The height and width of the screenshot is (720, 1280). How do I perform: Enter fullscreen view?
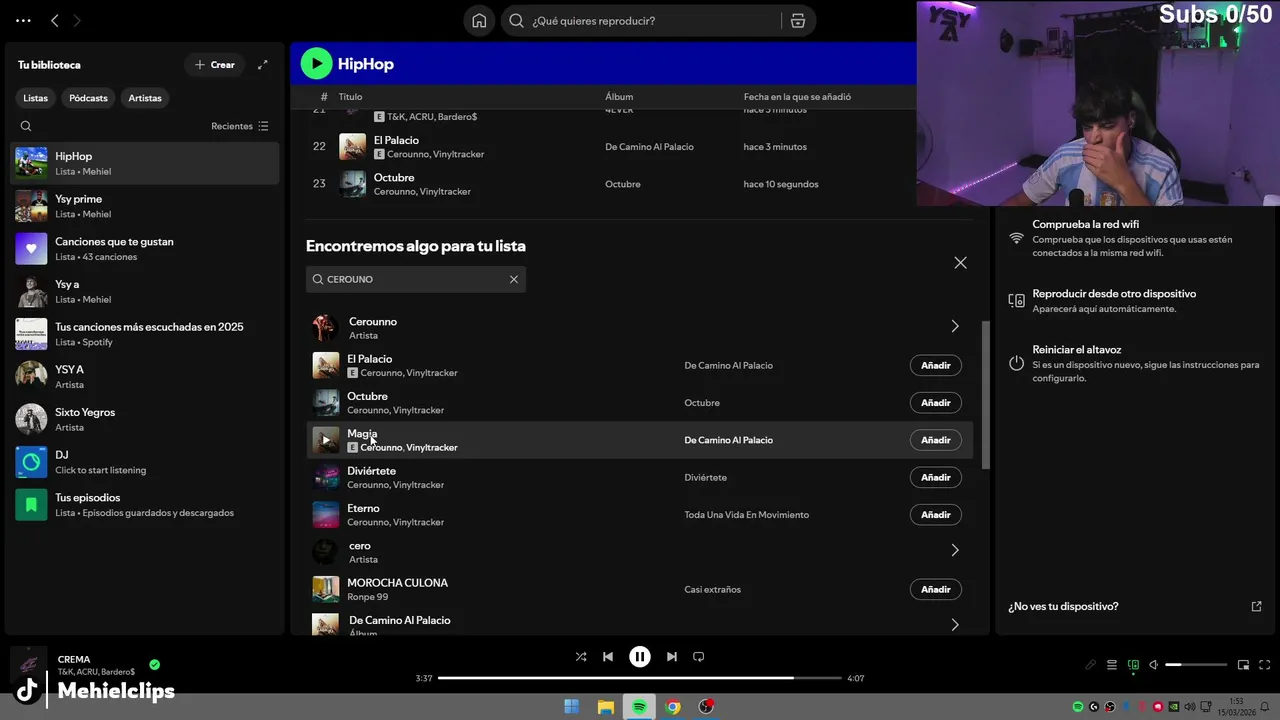coord(1265,665)
